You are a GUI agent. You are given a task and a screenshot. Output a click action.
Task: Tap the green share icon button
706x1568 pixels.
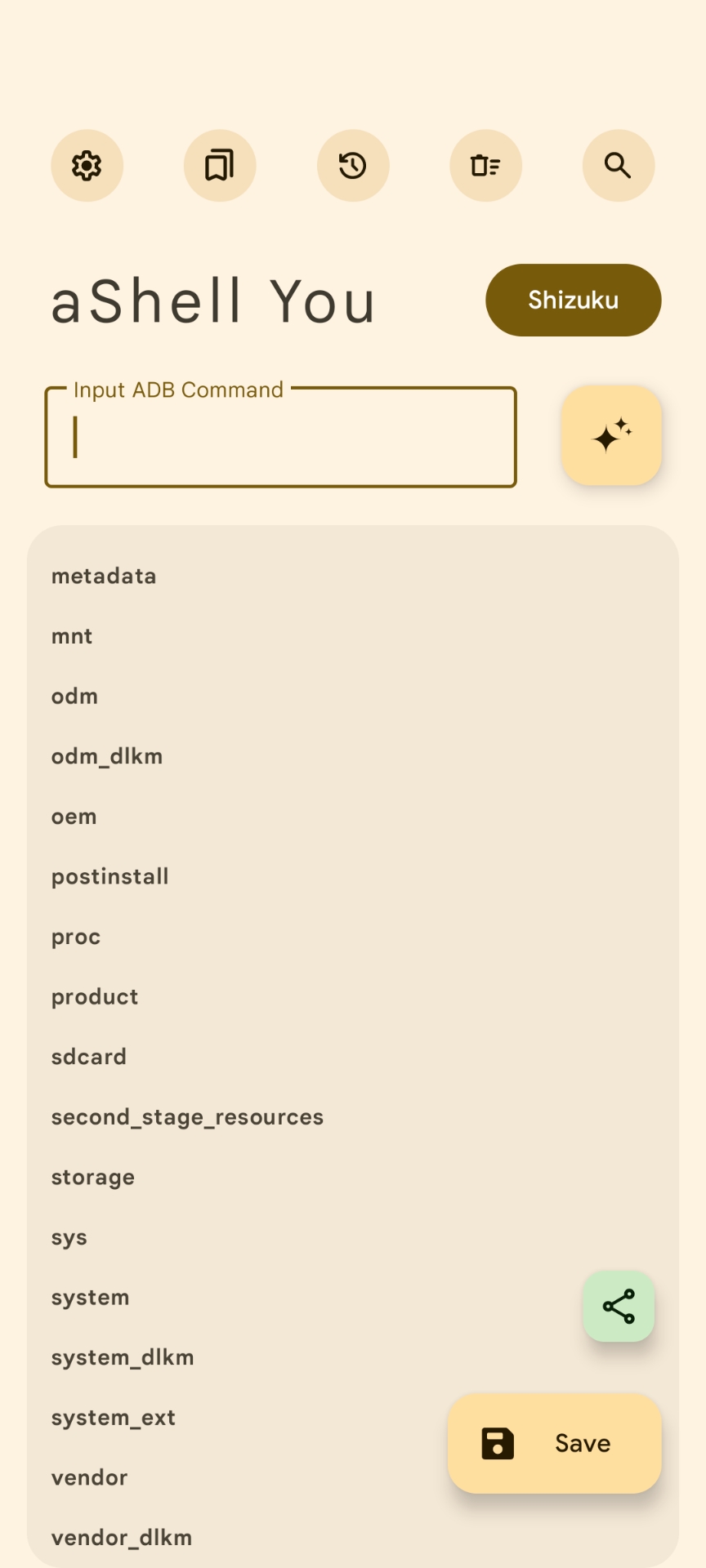tap(619, 1306)
